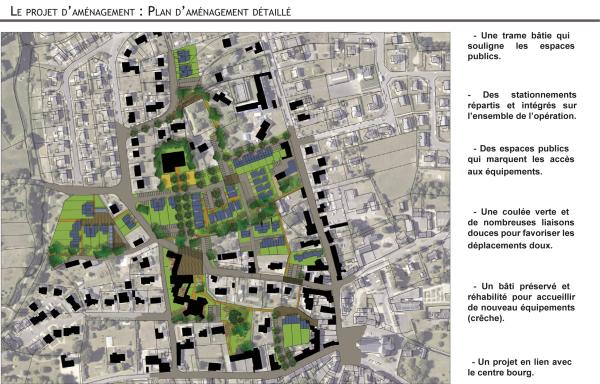Click the "Des espaces publics" paragraph

click(521, 160)
